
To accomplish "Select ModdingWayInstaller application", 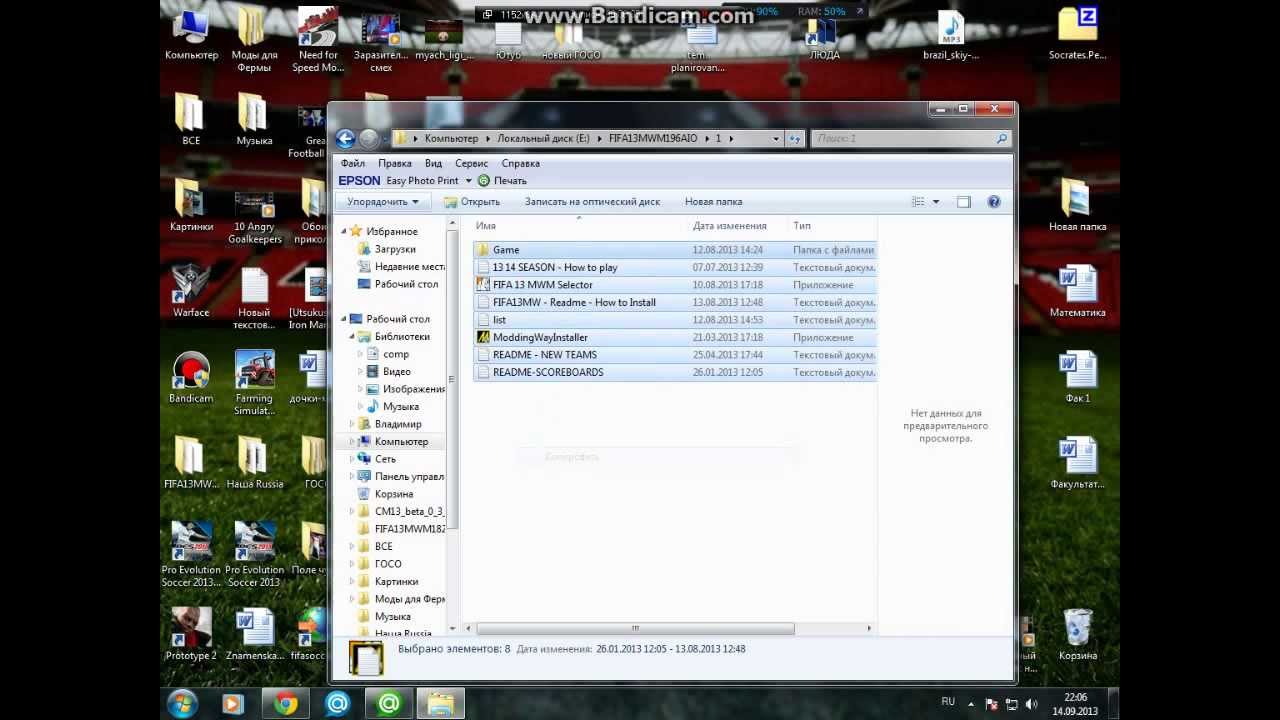I will pyautogui.click(x=540, y=337).
